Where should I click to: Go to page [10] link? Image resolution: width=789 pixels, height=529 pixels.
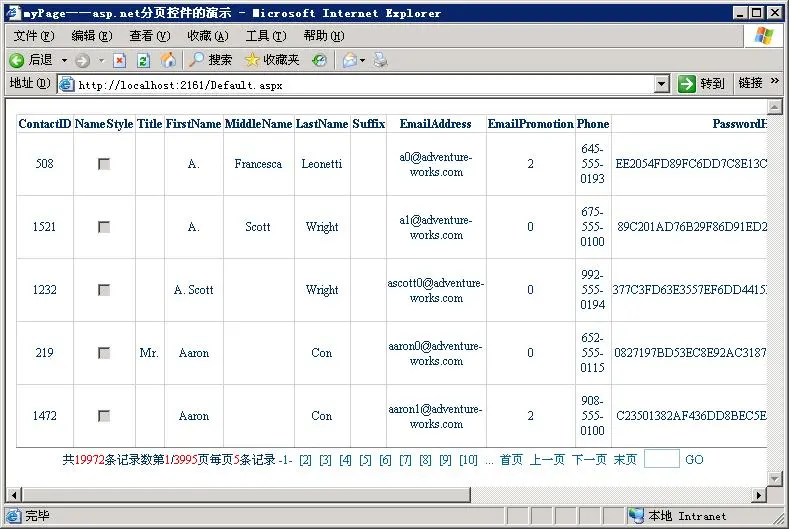468,460
